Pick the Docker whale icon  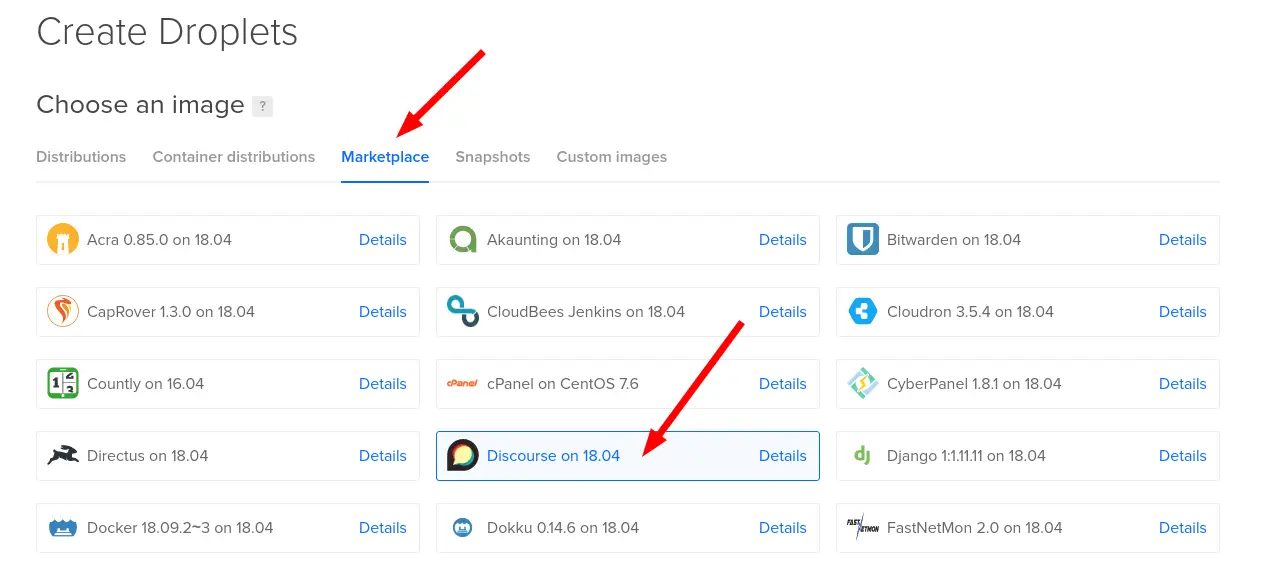coord(63,528)
